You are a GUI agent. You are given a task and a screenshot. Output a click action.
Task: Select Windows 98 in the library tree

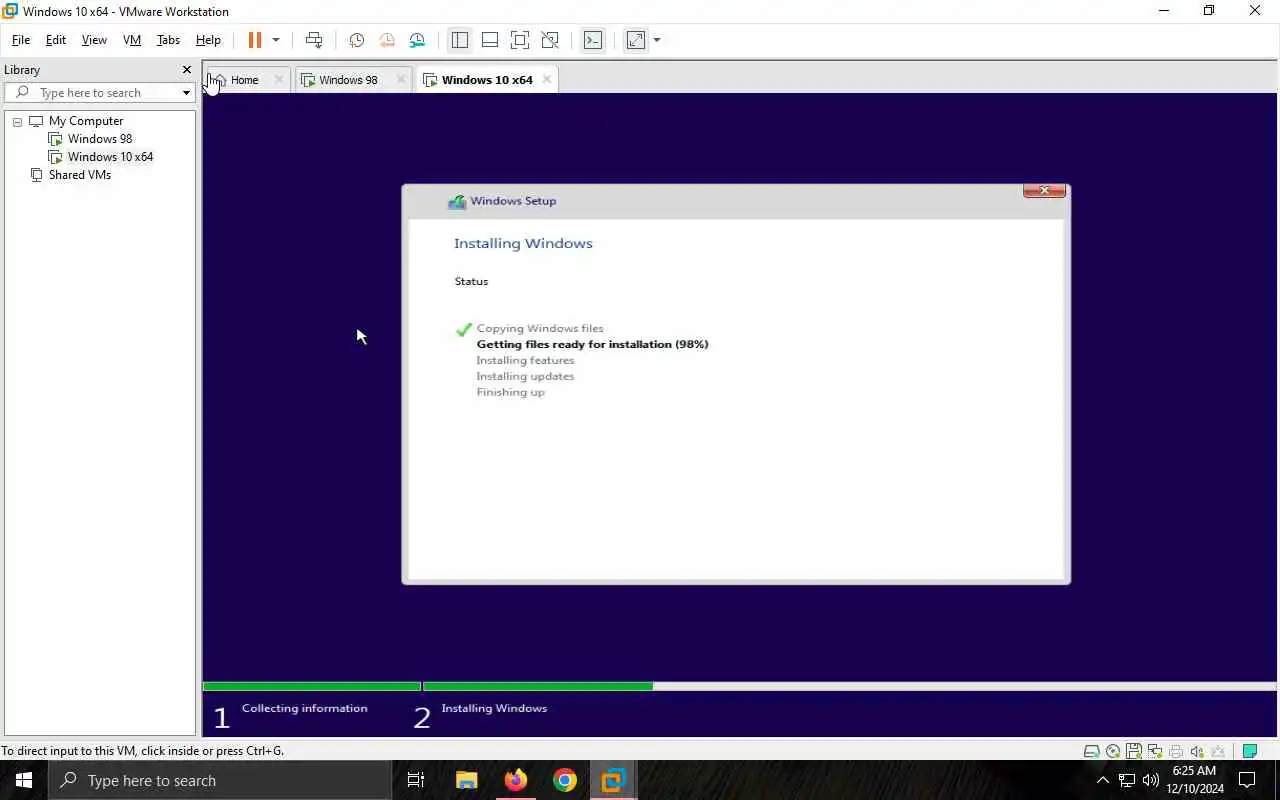point(100,139)
